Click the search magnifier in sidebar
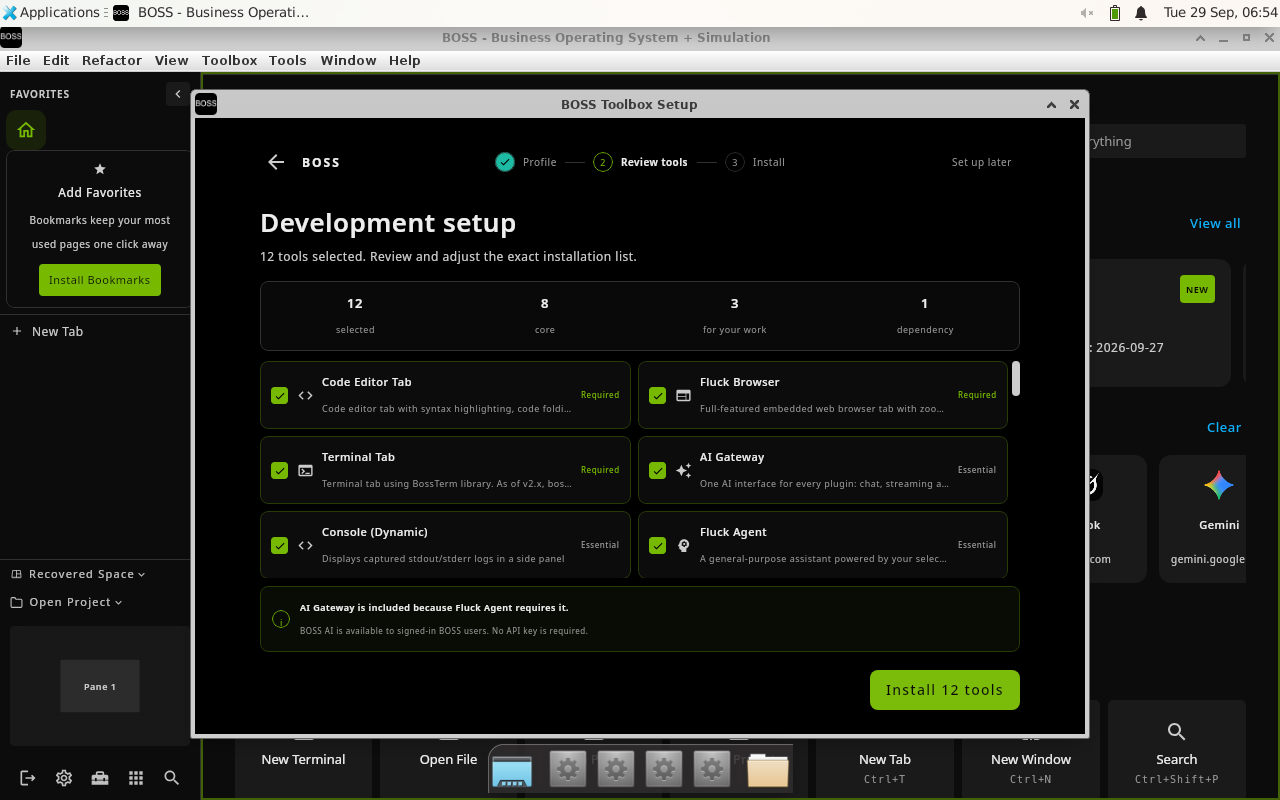The height and width of the screenshot is (800, 1280). 172,778
